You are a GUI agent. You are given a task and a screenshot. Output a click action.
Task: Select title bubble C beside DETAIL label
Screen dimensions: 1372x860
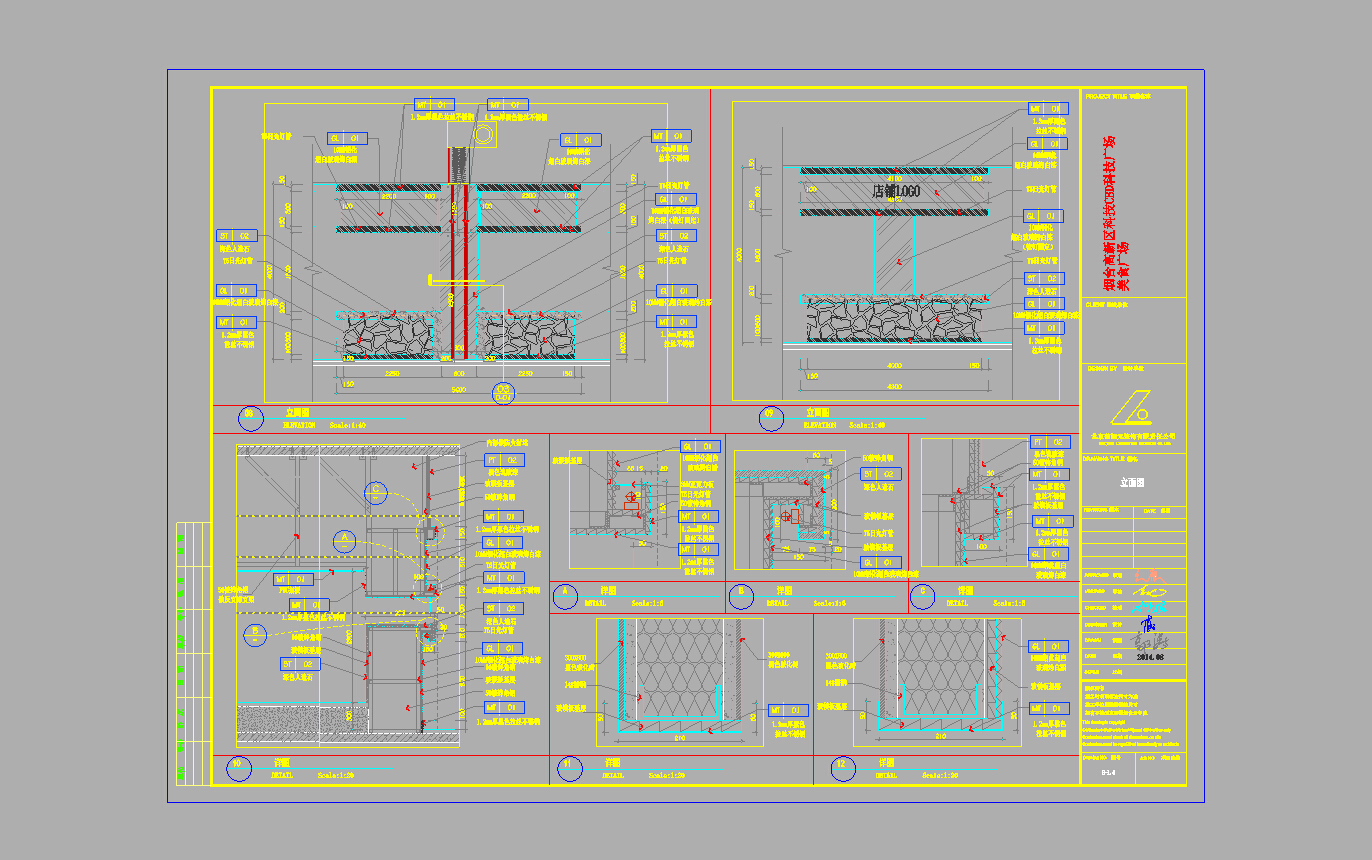tap(924, 598)
